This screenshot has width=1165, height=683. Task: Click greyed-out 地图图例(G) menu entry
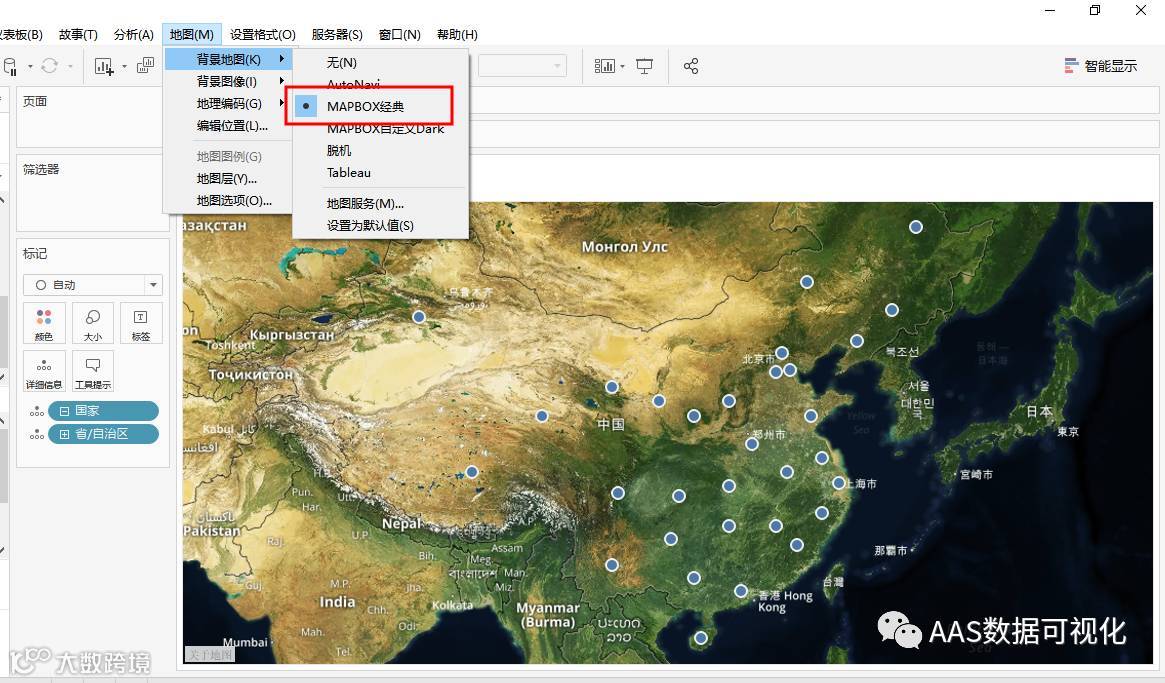click(x=228, y=156)
